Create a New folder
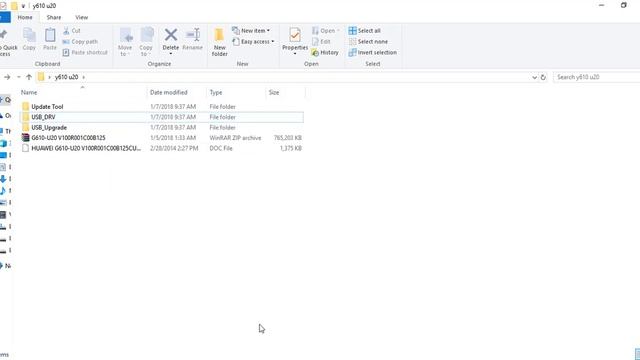Screen dimensions: 640x360 pyautogui.click(x=220, y=42)
